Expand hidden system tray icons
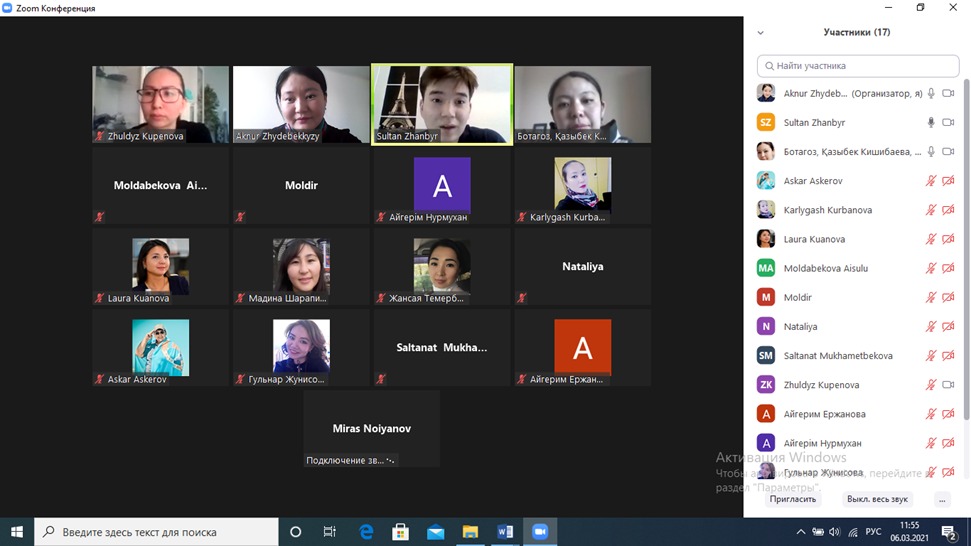This screenshot has height=546, width=971. point(800,532)
